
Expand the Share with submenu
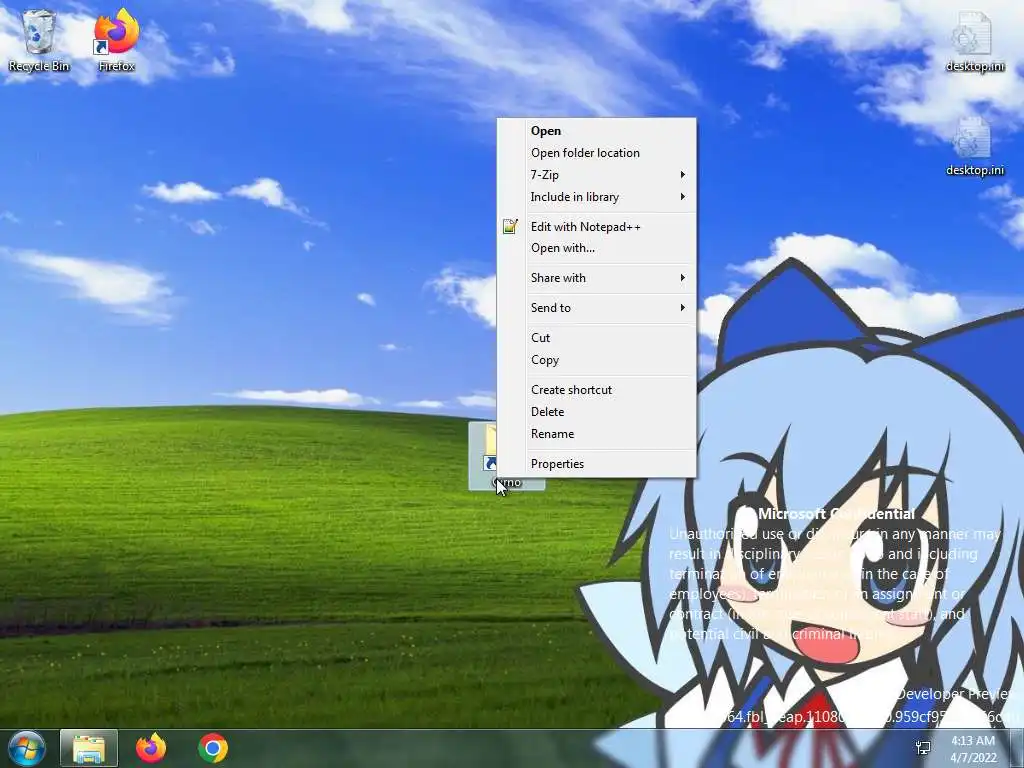tap(596, 278)
